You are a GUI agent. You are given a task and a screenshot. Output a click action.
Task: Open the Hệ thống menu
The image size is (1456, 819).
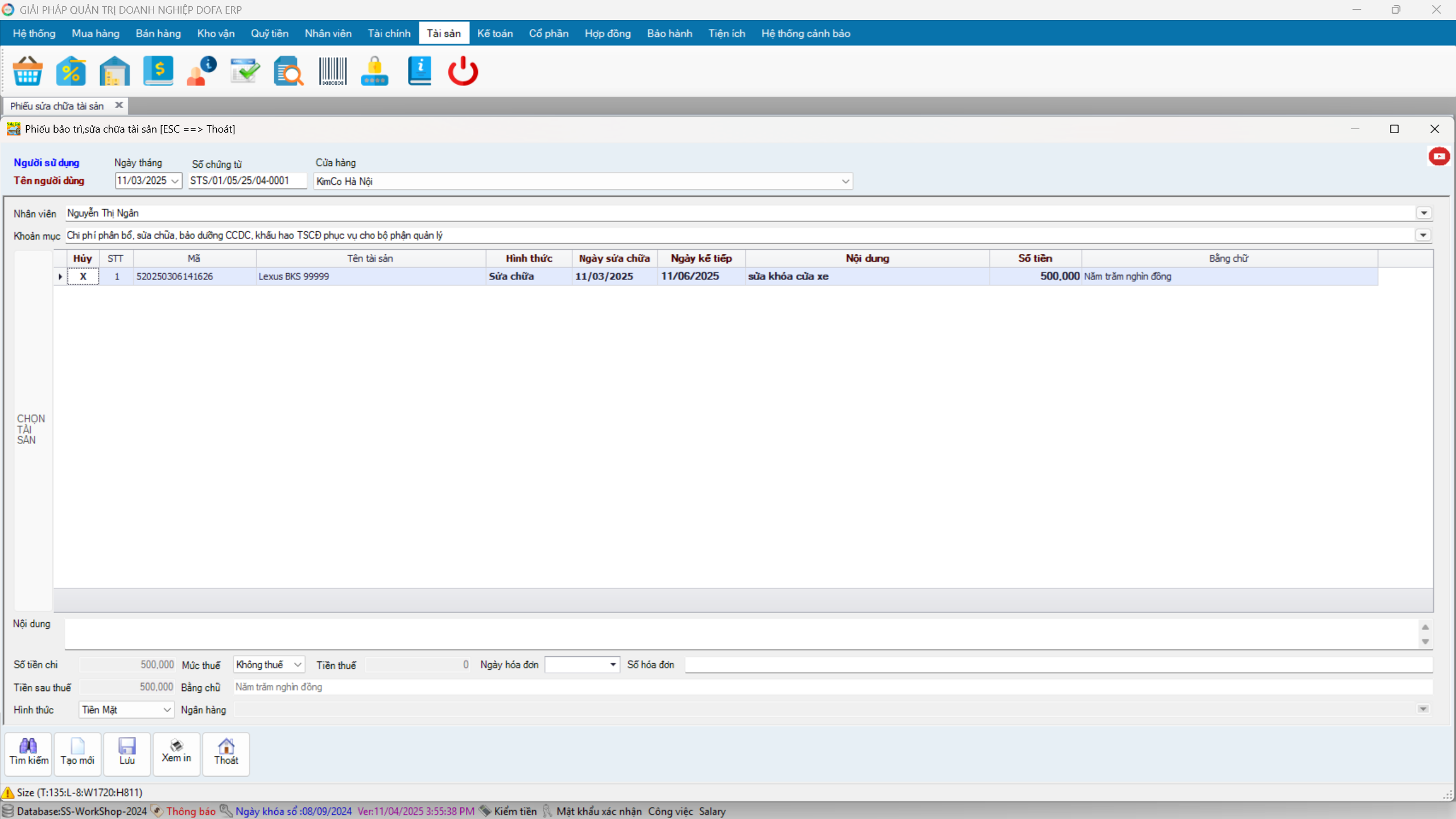pos(34,33)
